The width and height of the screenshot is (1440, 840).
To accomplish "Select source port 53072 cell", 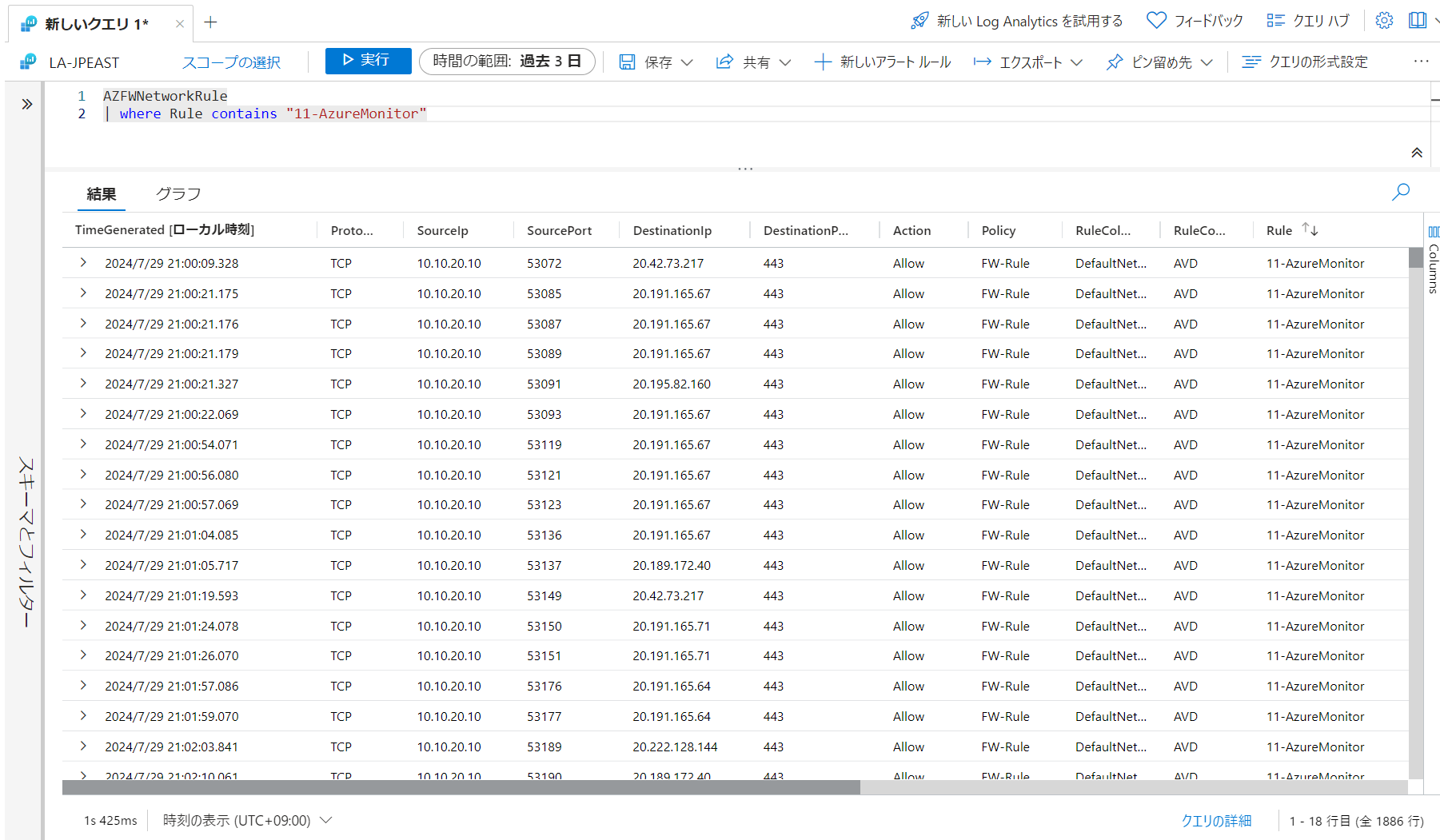I will coord(544,263).
